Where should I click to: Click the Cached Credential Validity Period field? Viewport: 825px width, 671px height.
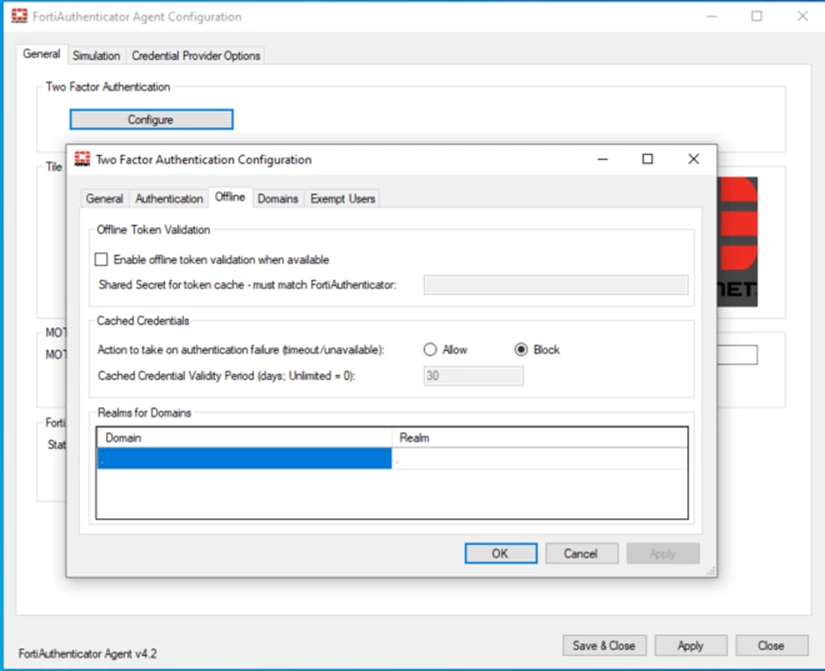coord(473,376)
